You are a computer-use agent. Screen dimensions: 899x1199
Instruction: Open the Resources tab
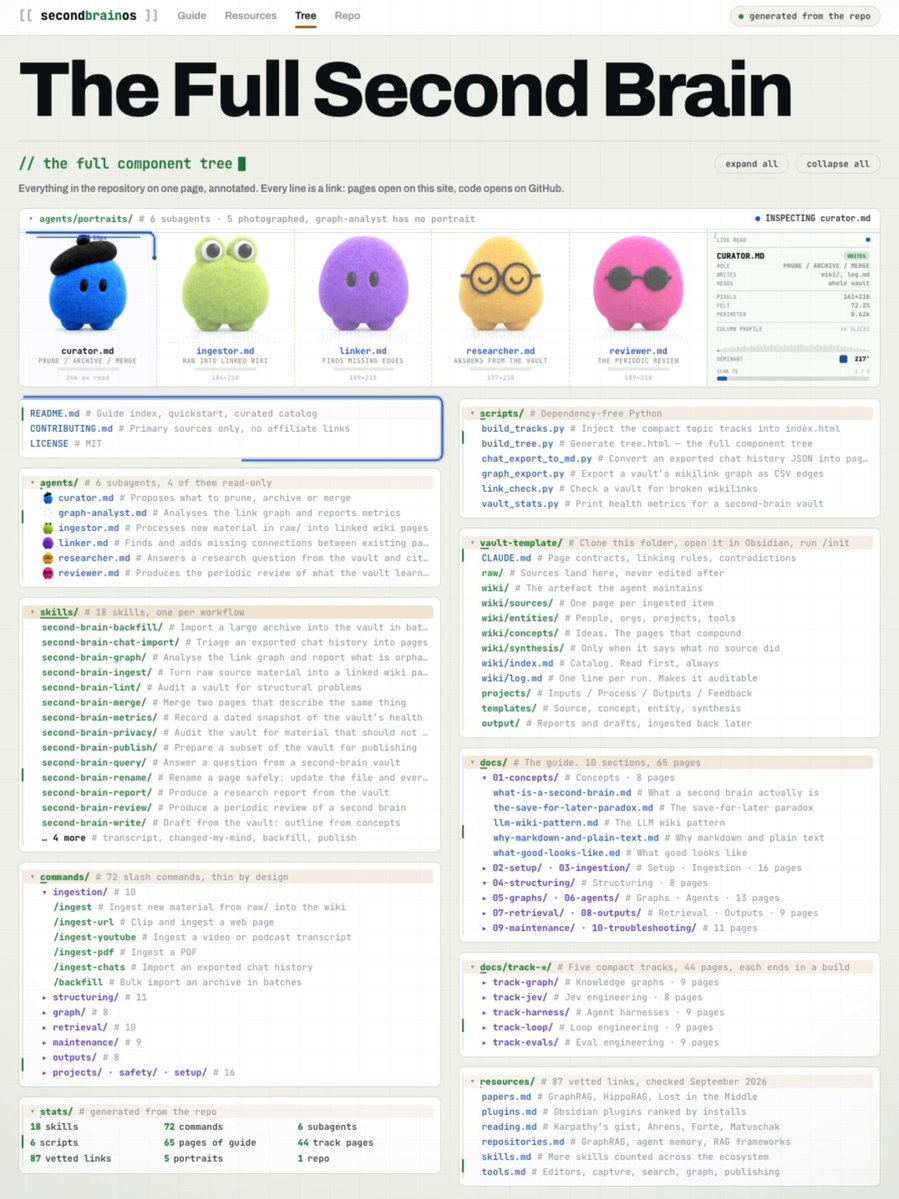pos(251,15)
